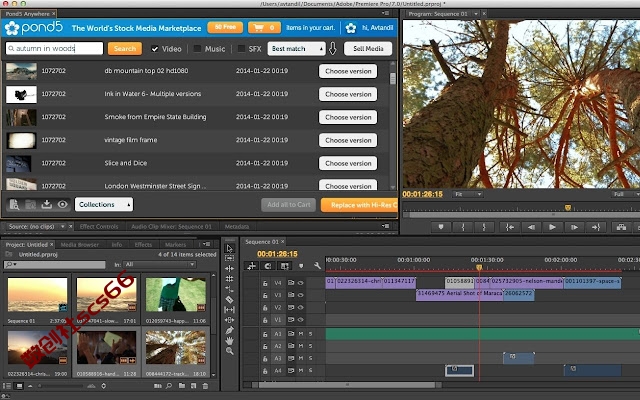The image size is (640, 400).
Task: Open Program monitor sequence dropdown arrow
Action: pos(476,13)
